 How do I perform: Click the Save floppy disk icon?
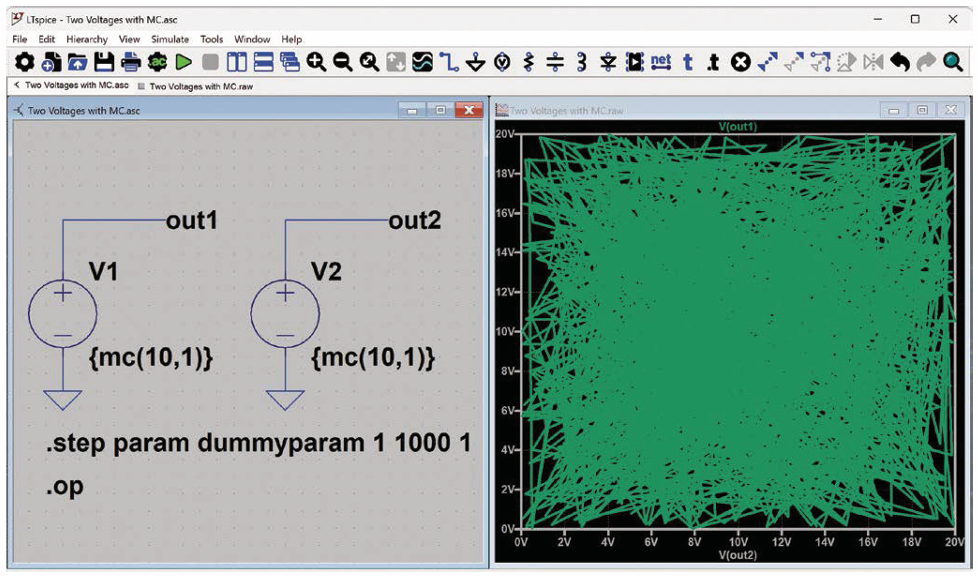coord(104,63)
